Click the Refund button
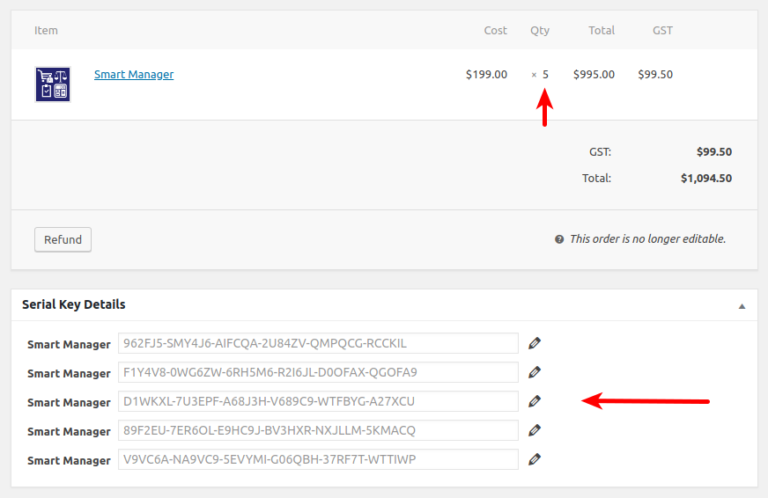Image resolution: width=768 pixels, height=498 pixels. (63, 239)
